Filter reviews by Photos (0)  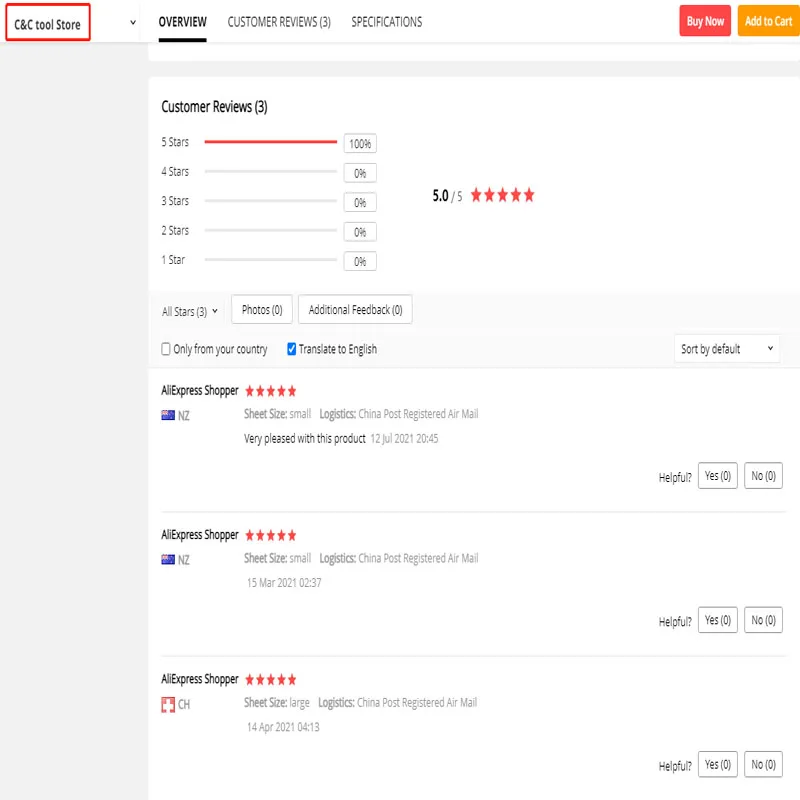point(262,310)
